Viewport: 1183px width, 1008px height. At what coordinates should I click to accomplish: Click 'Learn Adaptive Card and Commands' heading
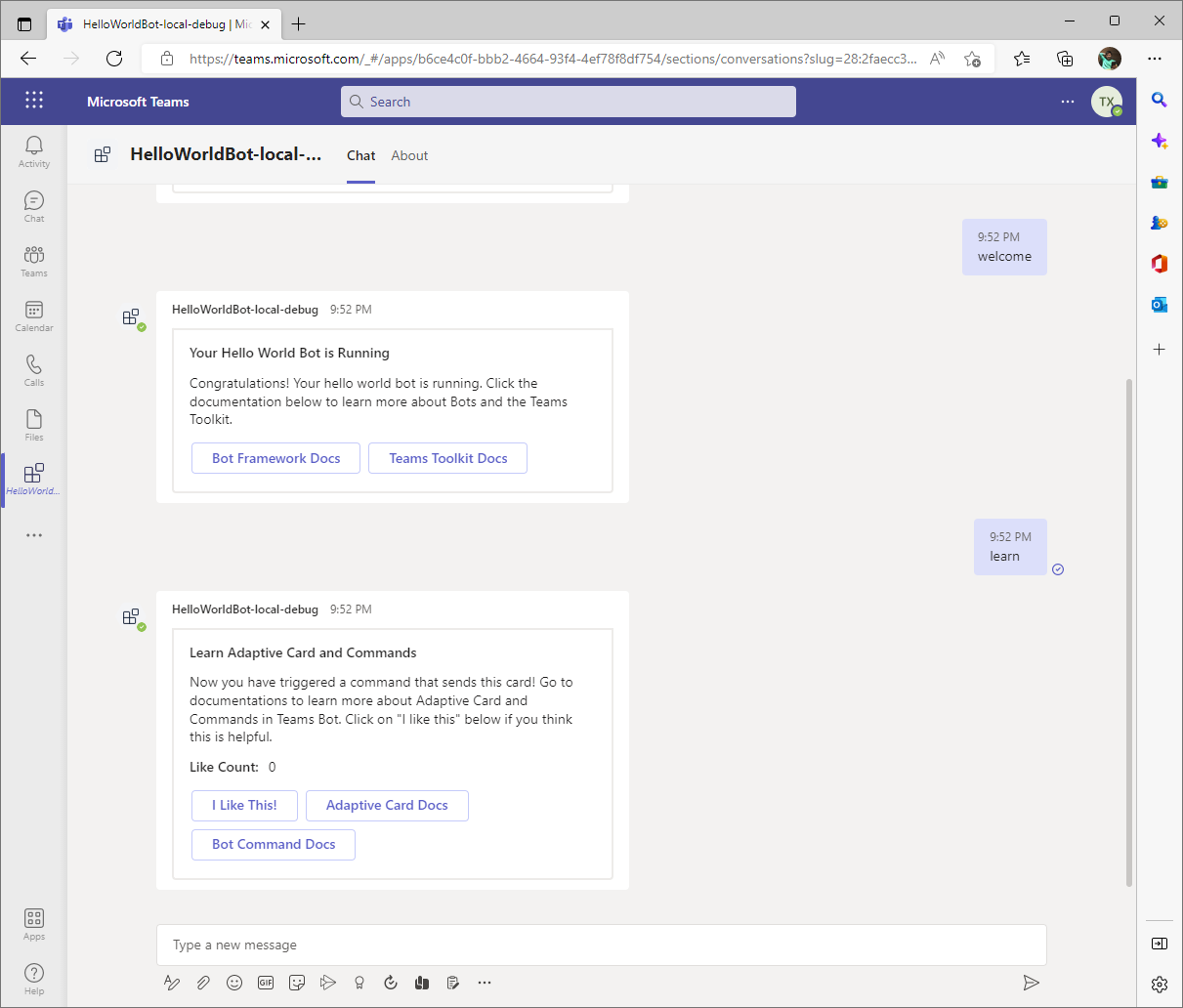coord(303,652)
